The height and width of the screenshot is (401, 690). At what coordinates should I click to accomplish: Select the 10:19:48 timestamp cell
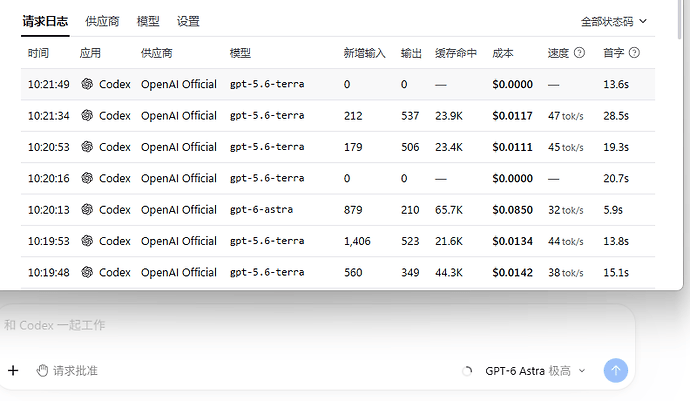click(x=49, y=272)
